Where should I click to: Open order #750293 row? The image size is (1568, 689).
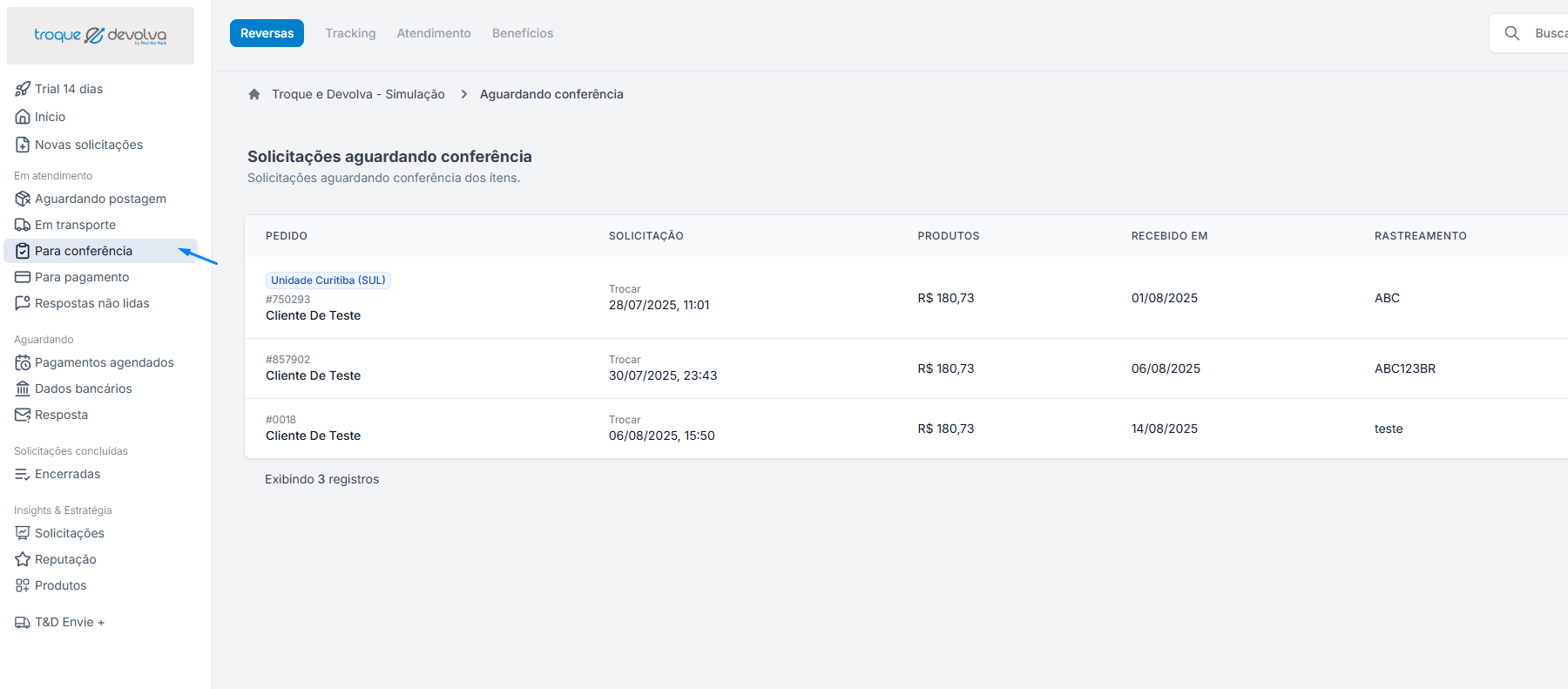click(906, 298)
